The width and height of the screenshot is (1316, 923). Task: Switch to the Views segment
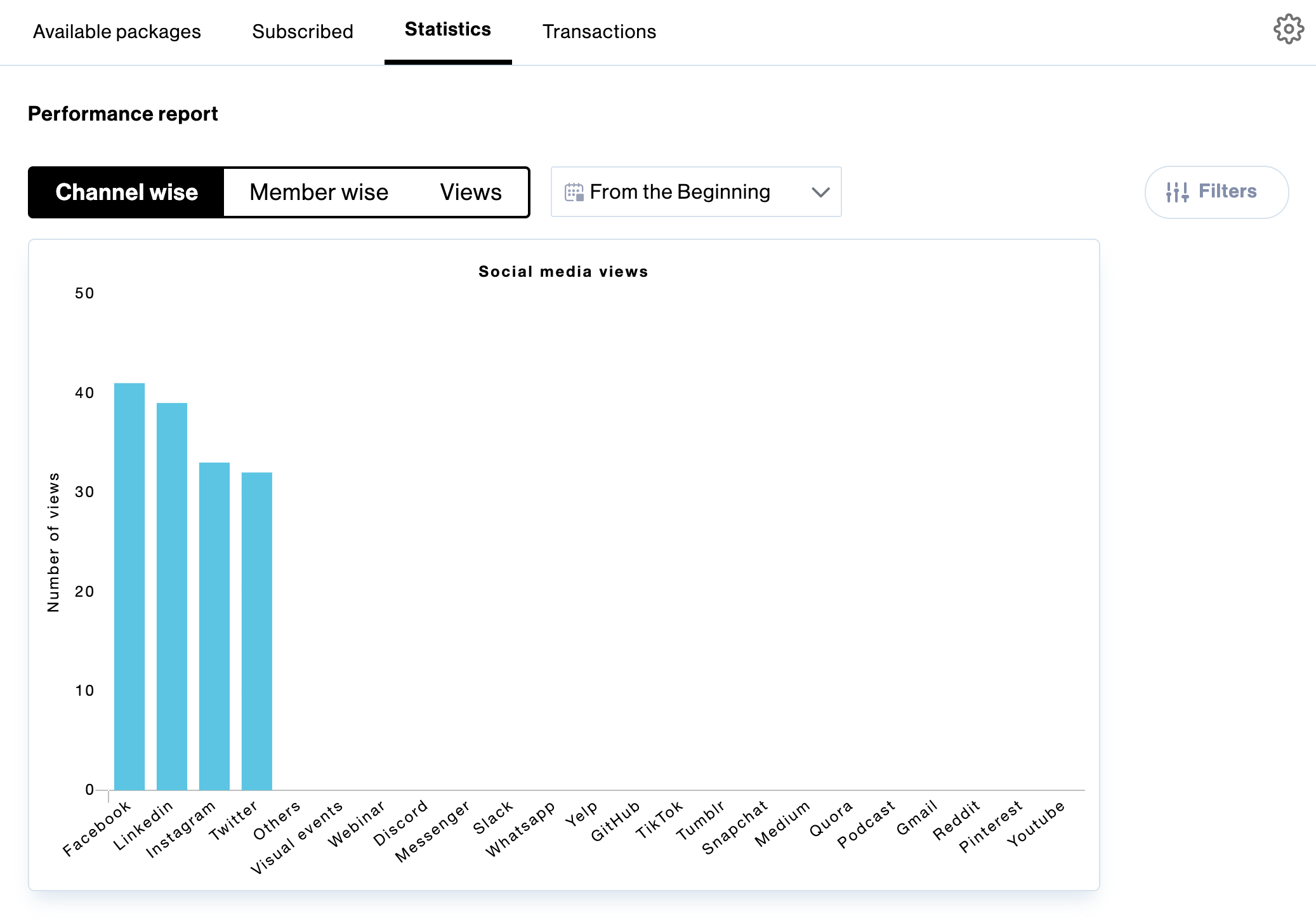click(471, 192)
